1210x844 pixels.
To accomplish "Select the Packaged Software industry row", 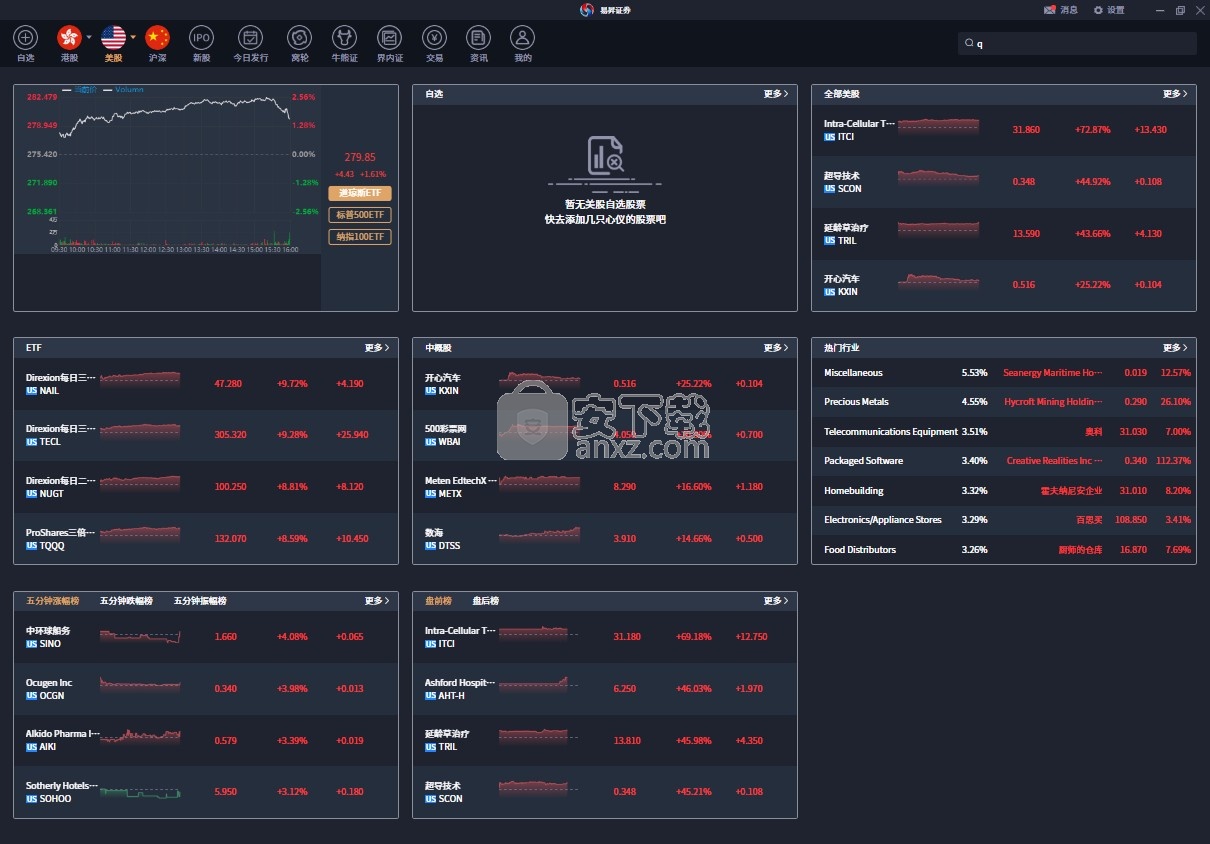I will coord(1003,461).
